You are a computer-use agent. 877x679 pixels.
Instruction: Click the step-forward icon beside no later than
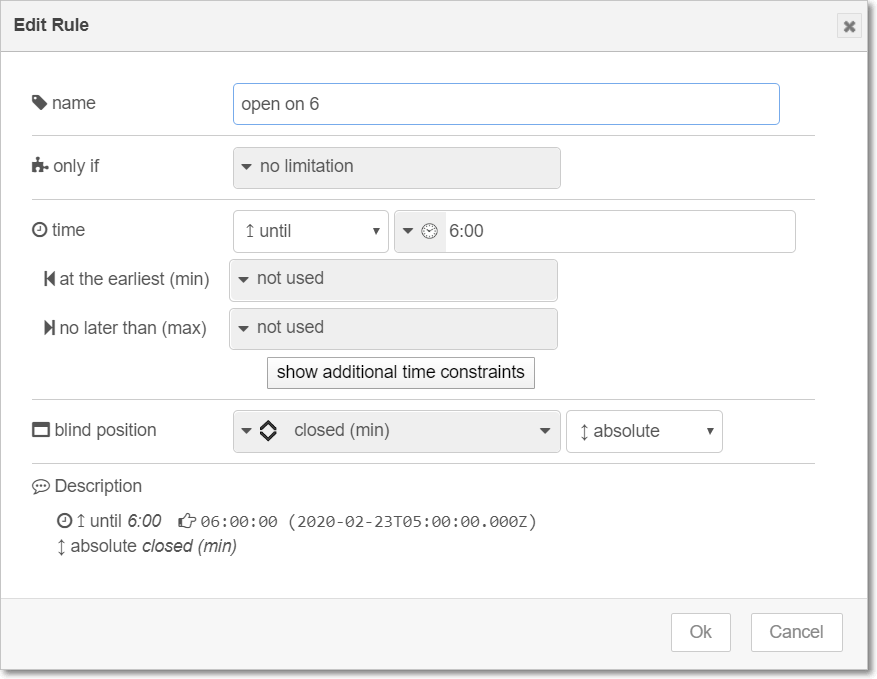(x=49, y=328)
